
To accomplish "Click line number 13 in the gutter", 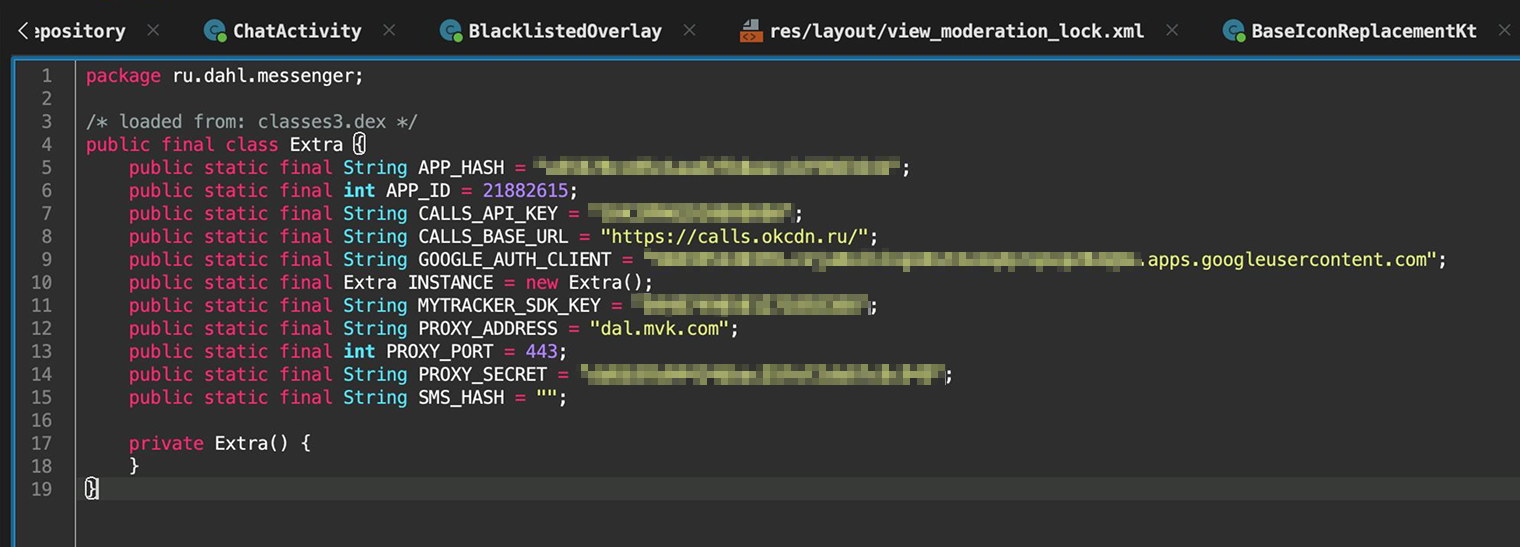I will [41, 351].
